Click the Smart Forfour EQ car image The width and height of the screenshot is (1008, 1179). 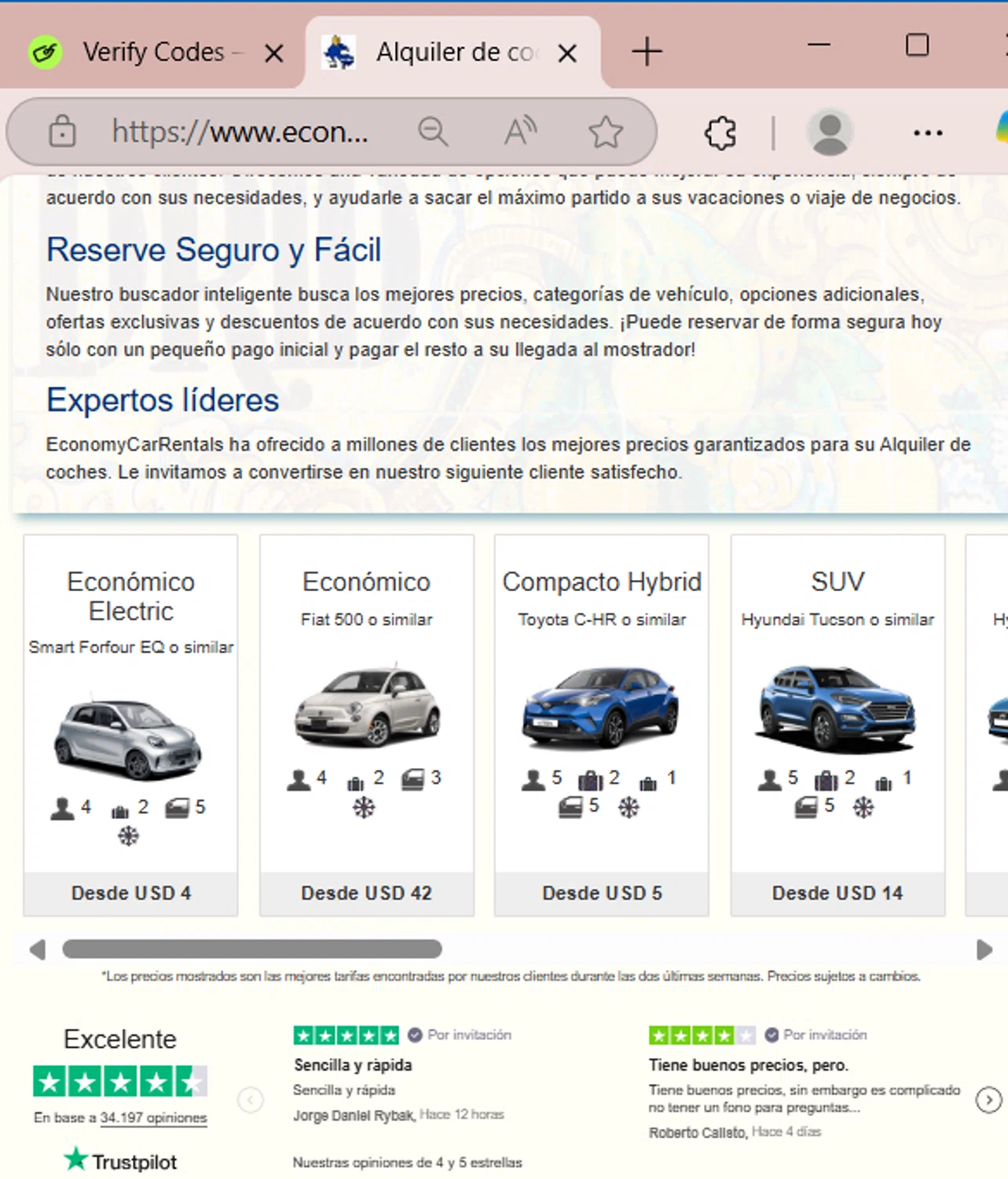point(128,737)
